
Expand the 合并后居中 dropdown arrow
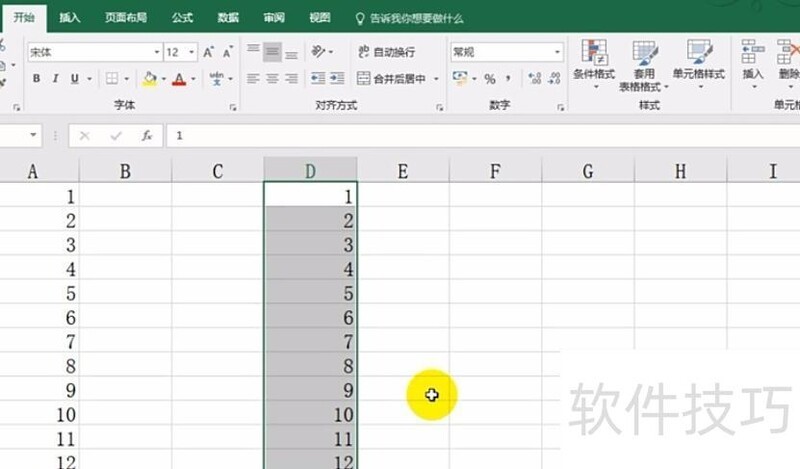436,79
